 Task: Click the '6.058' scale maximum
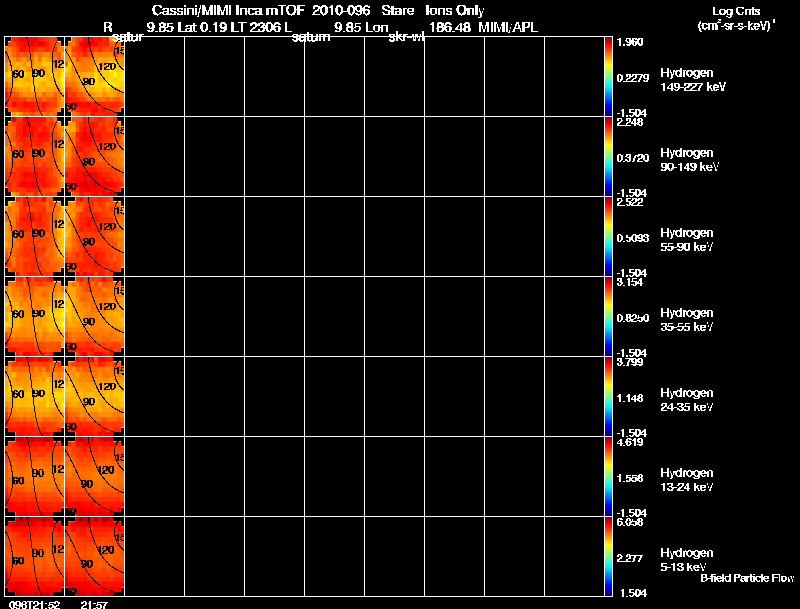point(630,522)
